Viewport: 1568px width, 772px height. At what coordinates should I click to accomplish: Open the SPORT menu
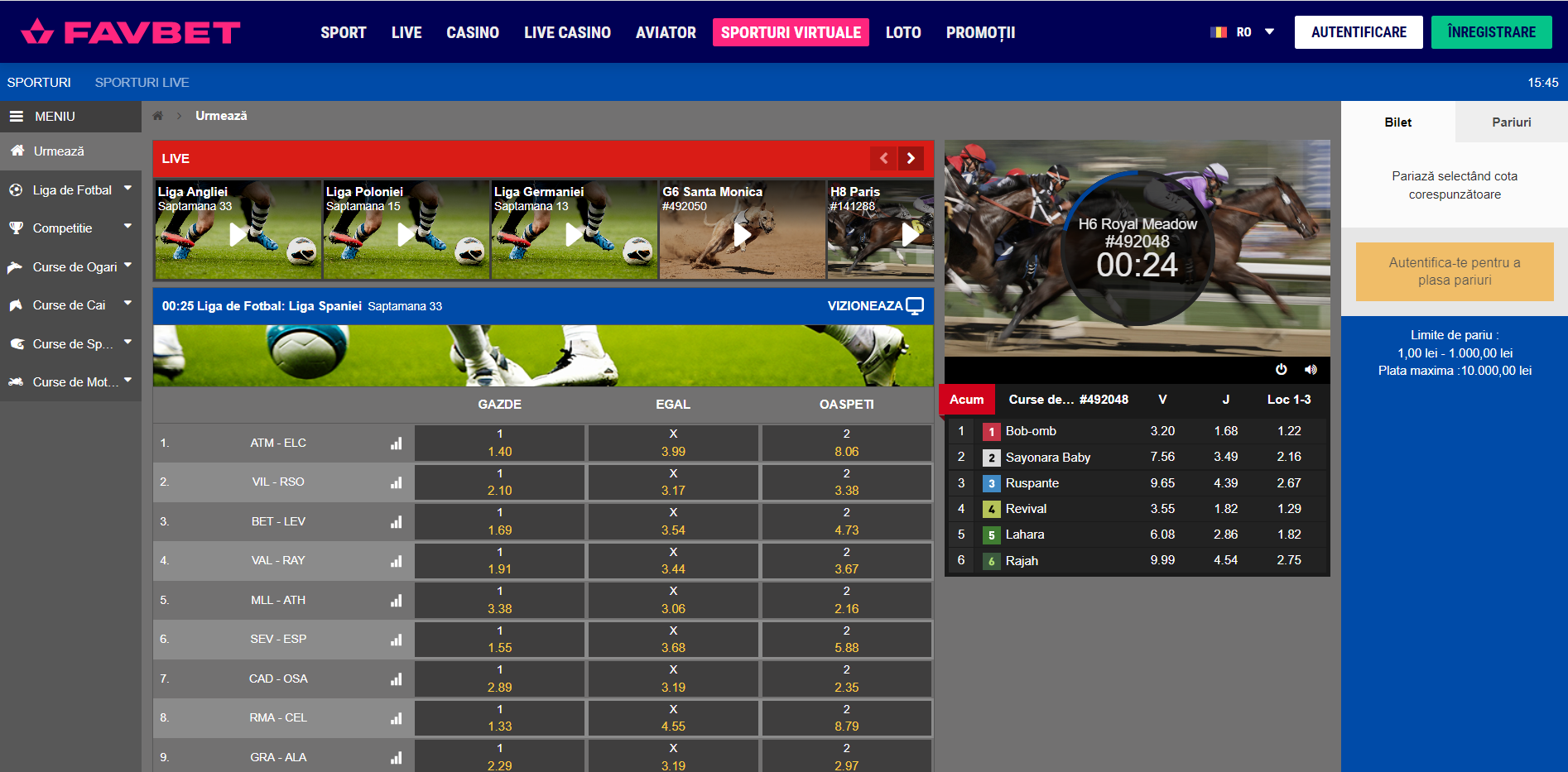344,32
